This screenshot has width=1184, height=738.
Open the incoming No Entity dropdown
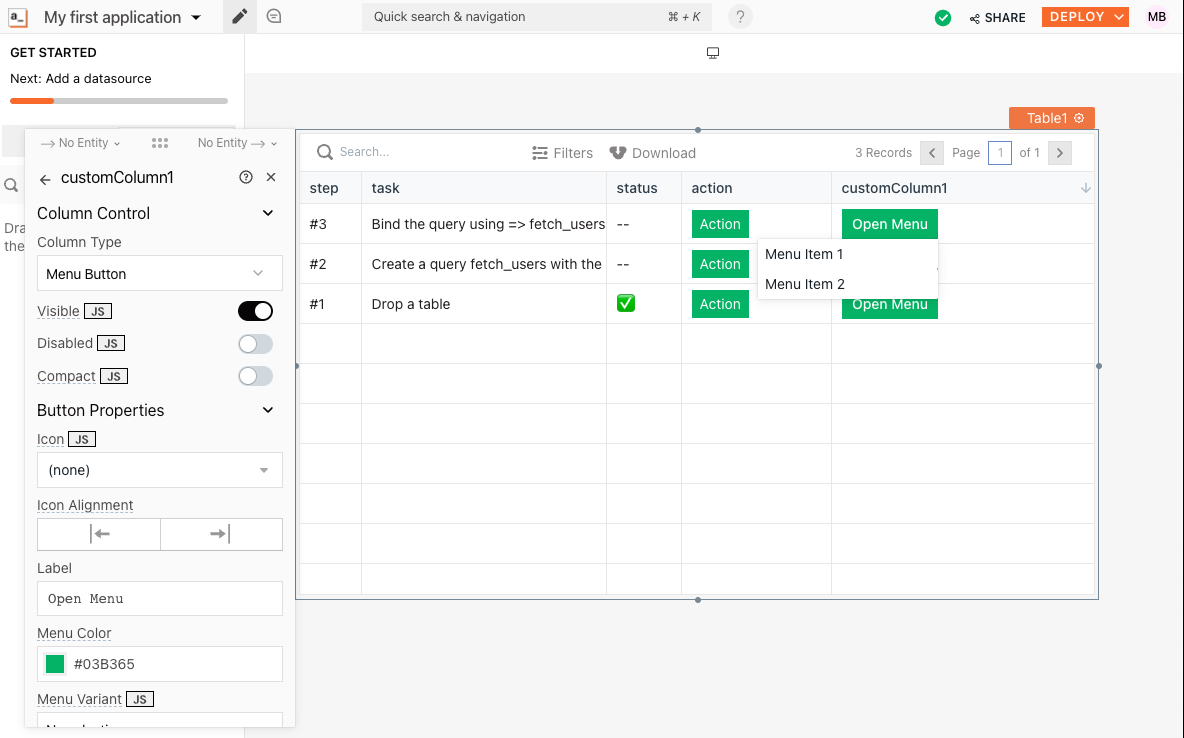point(80,143)
